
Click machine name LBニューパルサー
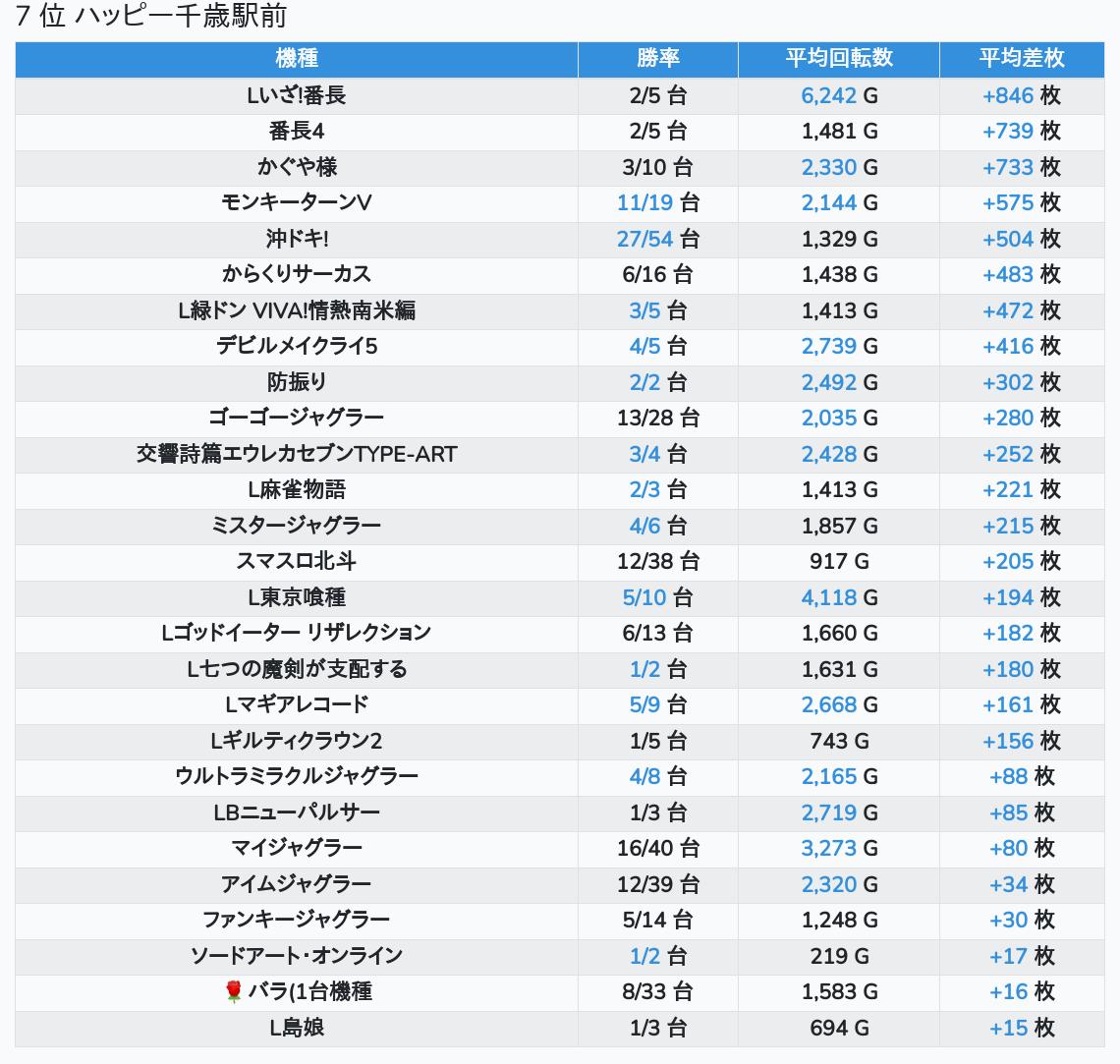[x=297, y=812]
